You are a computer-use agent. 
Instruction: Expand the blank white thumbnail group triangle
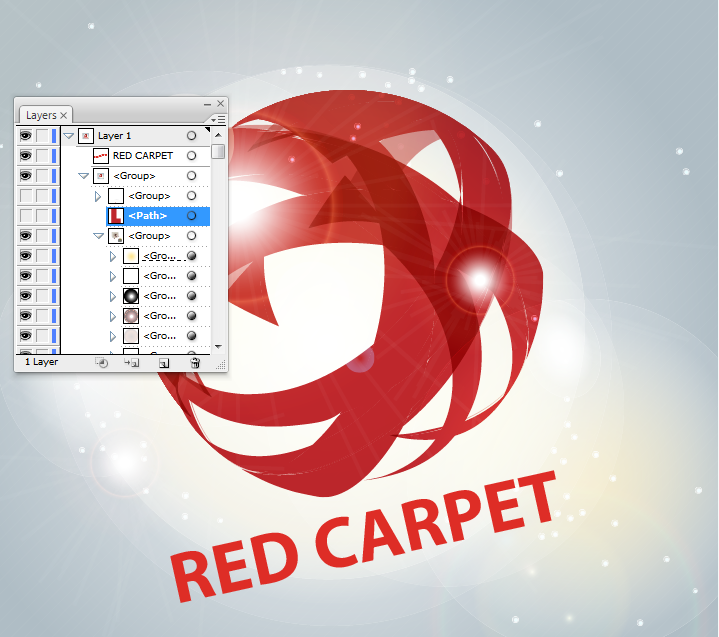(x=113, y=276)
